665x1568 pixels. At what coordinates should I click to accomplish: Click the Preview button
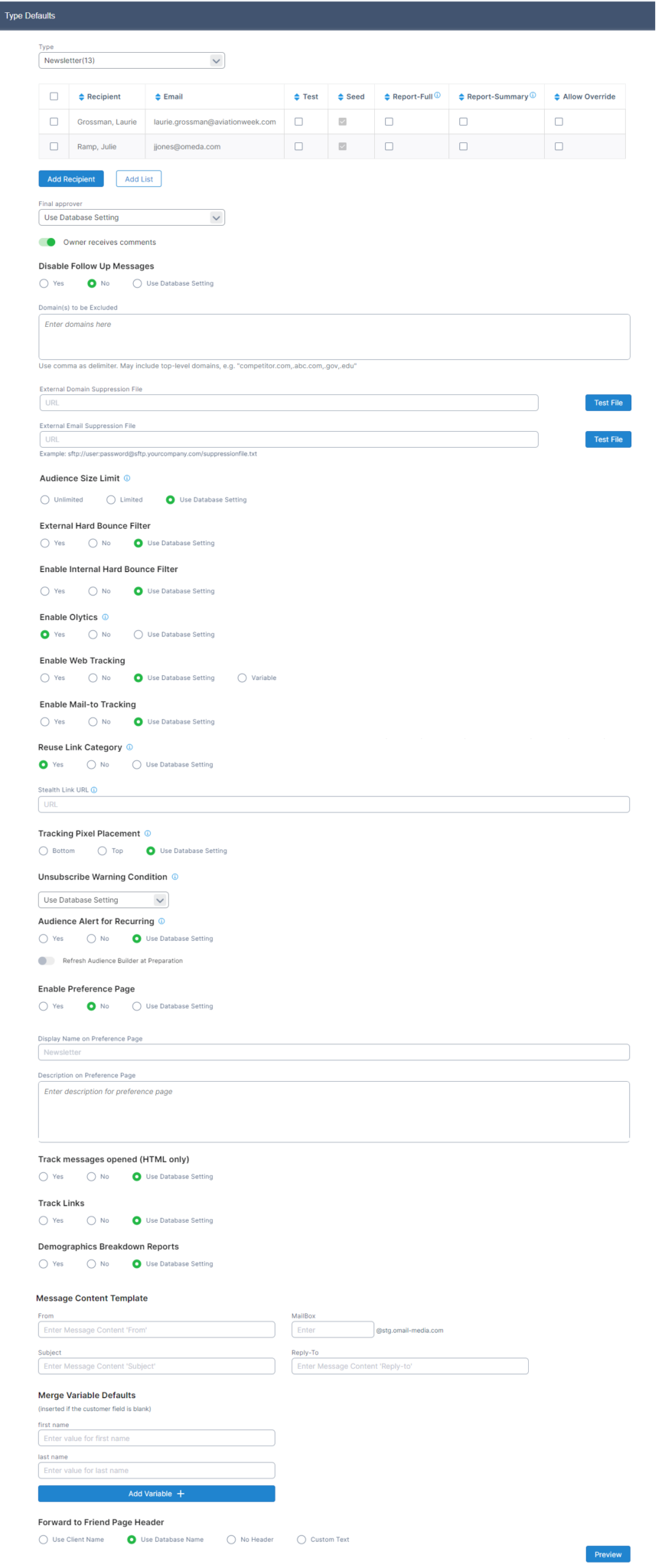pyautogui.click(x=608, y=1554)
